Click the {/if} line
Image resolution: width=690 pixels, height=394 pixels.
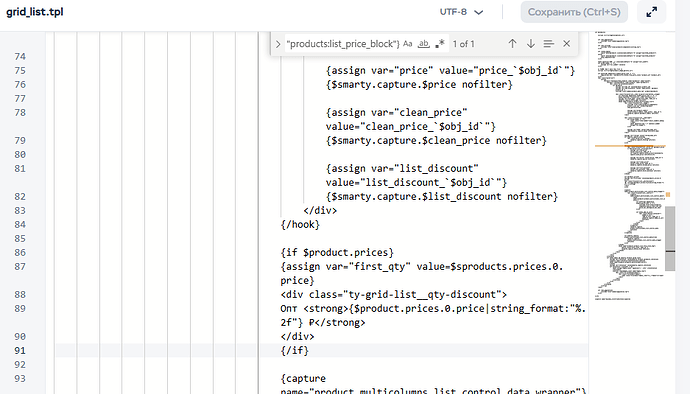294,350
